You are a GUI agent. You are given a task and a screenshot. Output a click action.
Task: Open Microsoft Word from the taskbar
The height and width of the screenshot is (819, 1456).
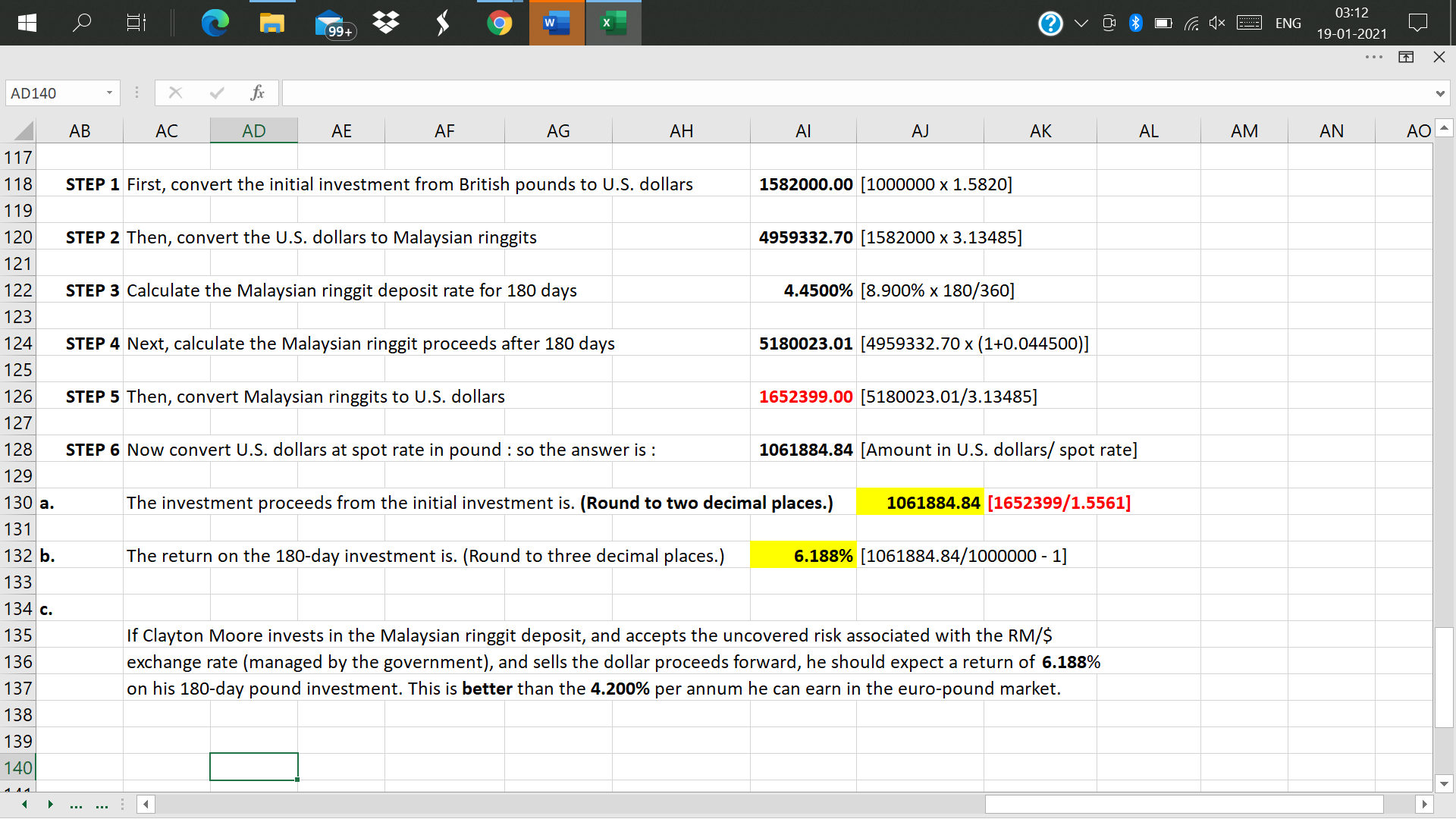pyautogui.click(x=556, y=23)
